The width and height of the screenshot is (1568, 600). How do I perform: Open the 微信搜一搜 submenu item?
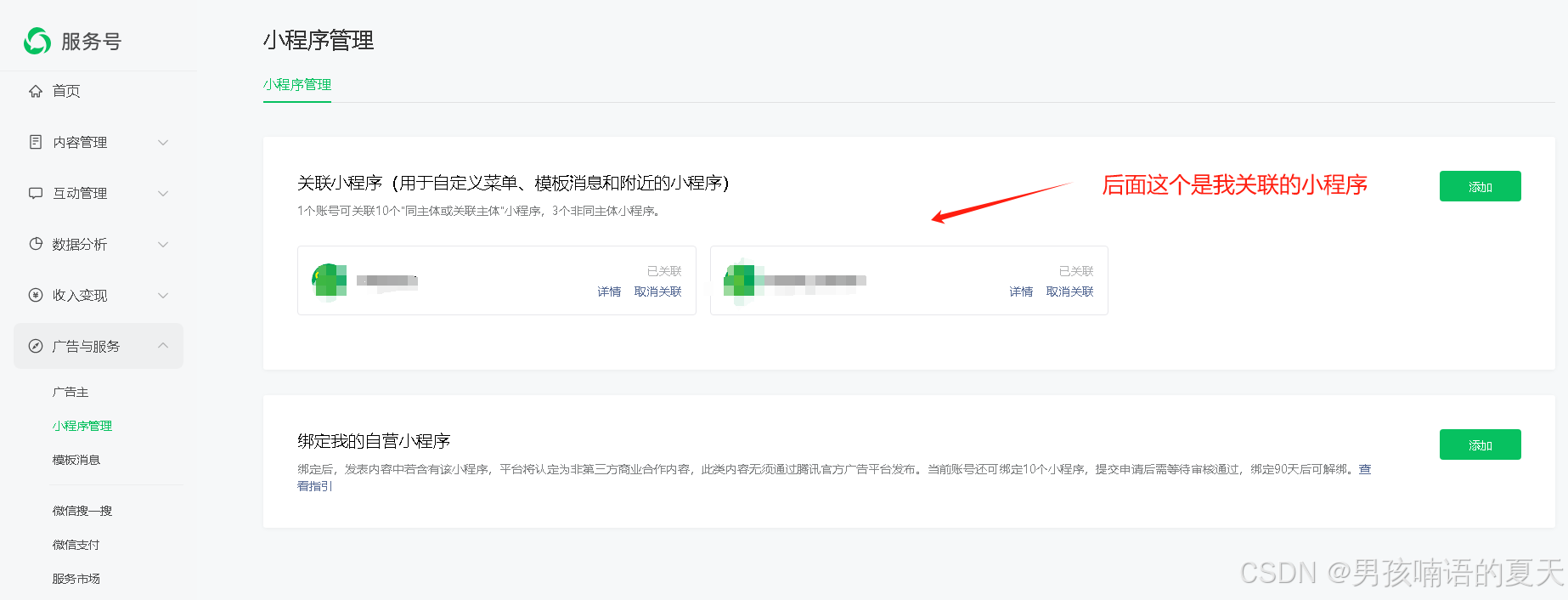coord(82,511)
